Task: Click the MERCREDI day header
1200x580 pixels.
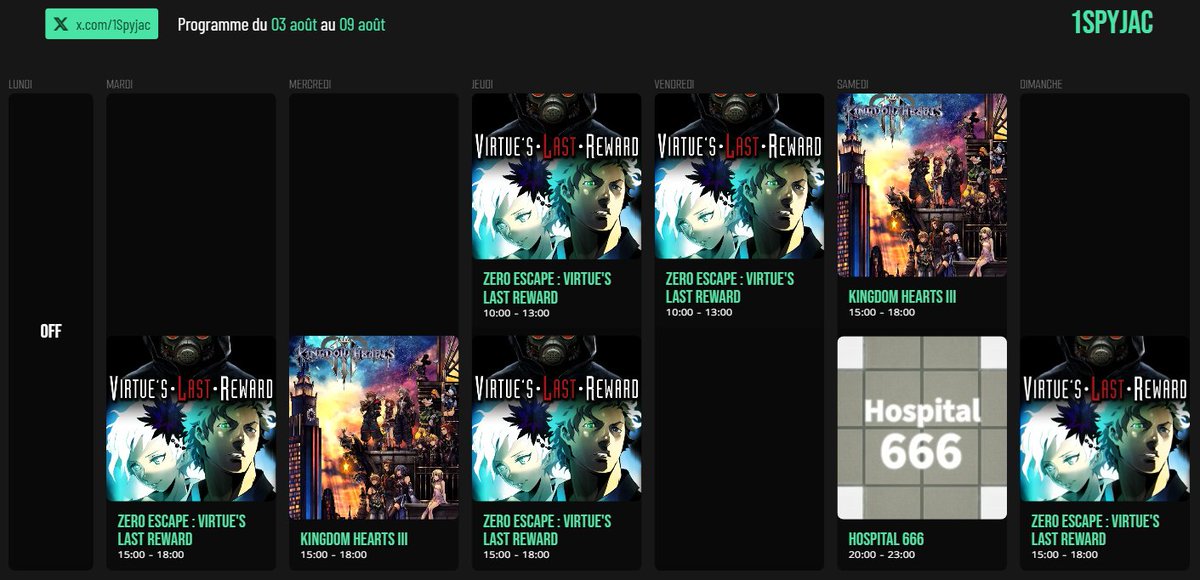Action: pyautogui.click(x=309, y=85)
